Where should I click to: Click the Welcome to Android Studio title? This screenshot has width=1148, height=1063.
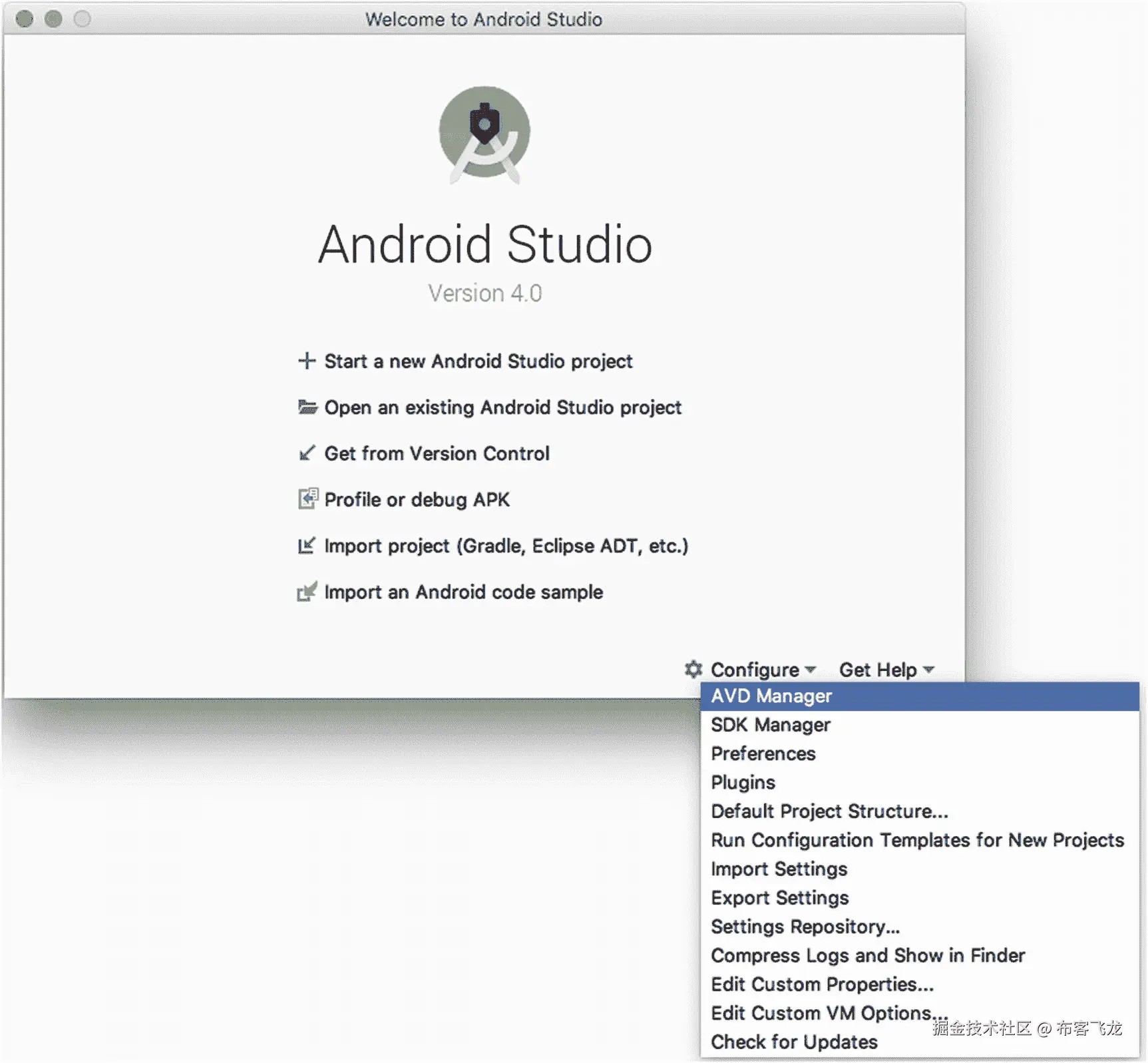[x=484, y=19]
